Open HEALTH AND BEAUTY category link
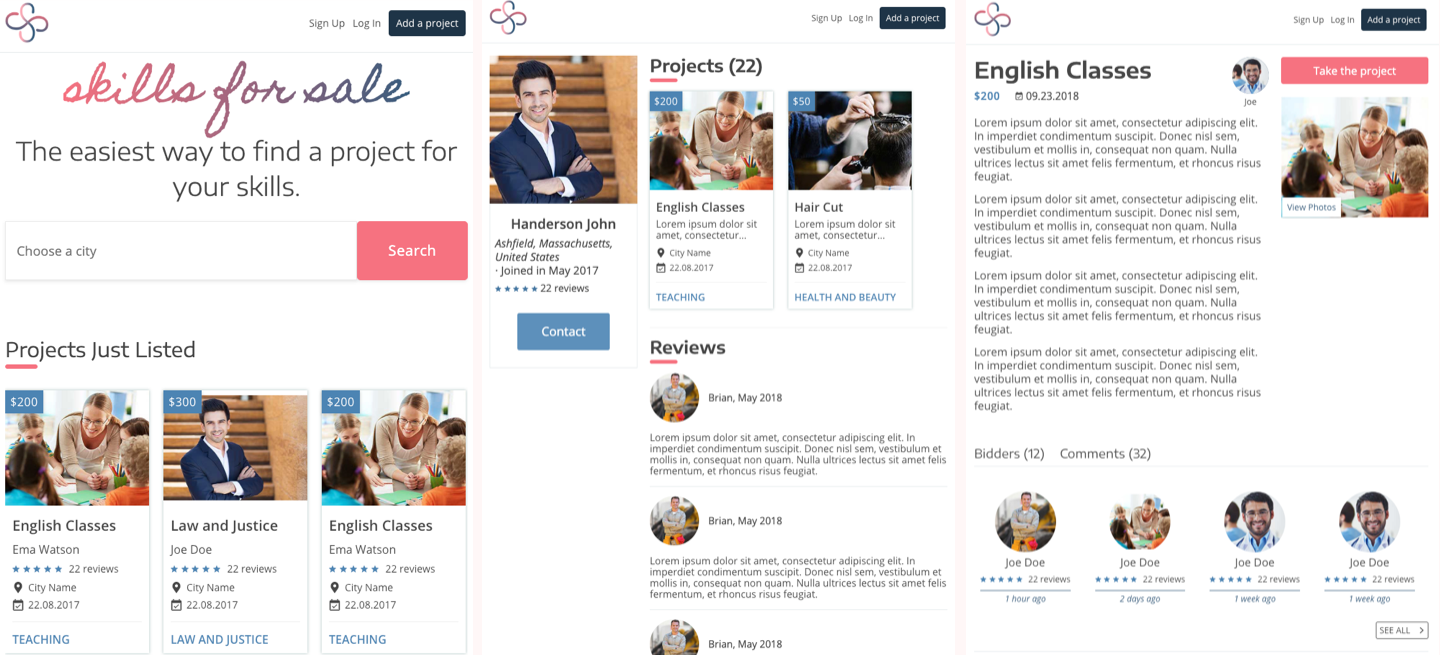Screen dimensions: 1440x655 click(844, 297)
